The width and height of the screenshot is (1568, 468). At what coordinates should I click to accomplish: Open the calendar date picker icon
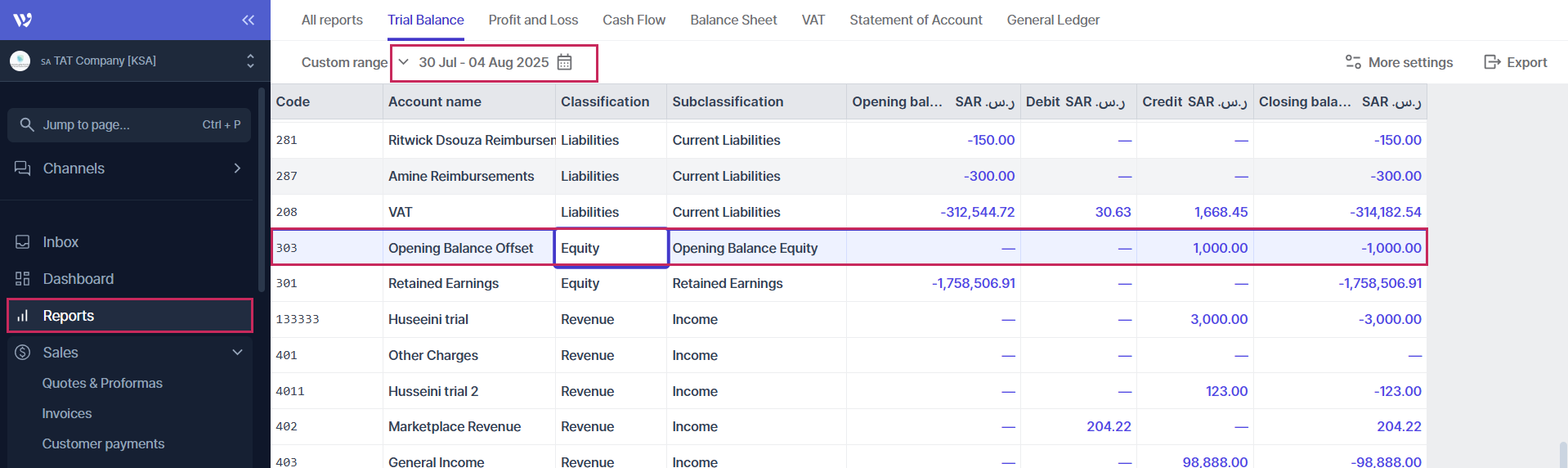tap(564, 62)
